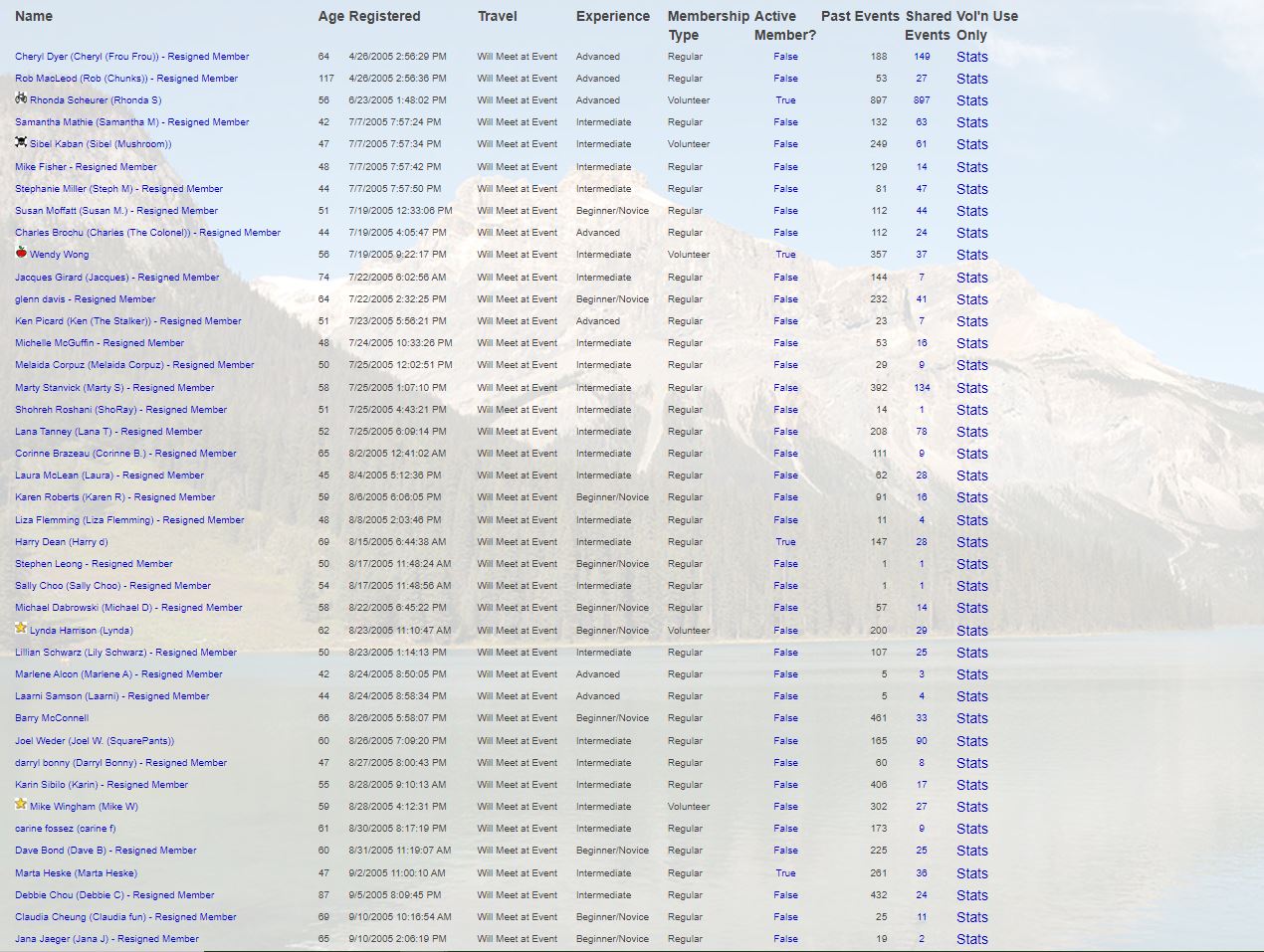1264x952 pixels.
Task: Click the skull icon next to Sibel Kaban
Action: (21, 142)
